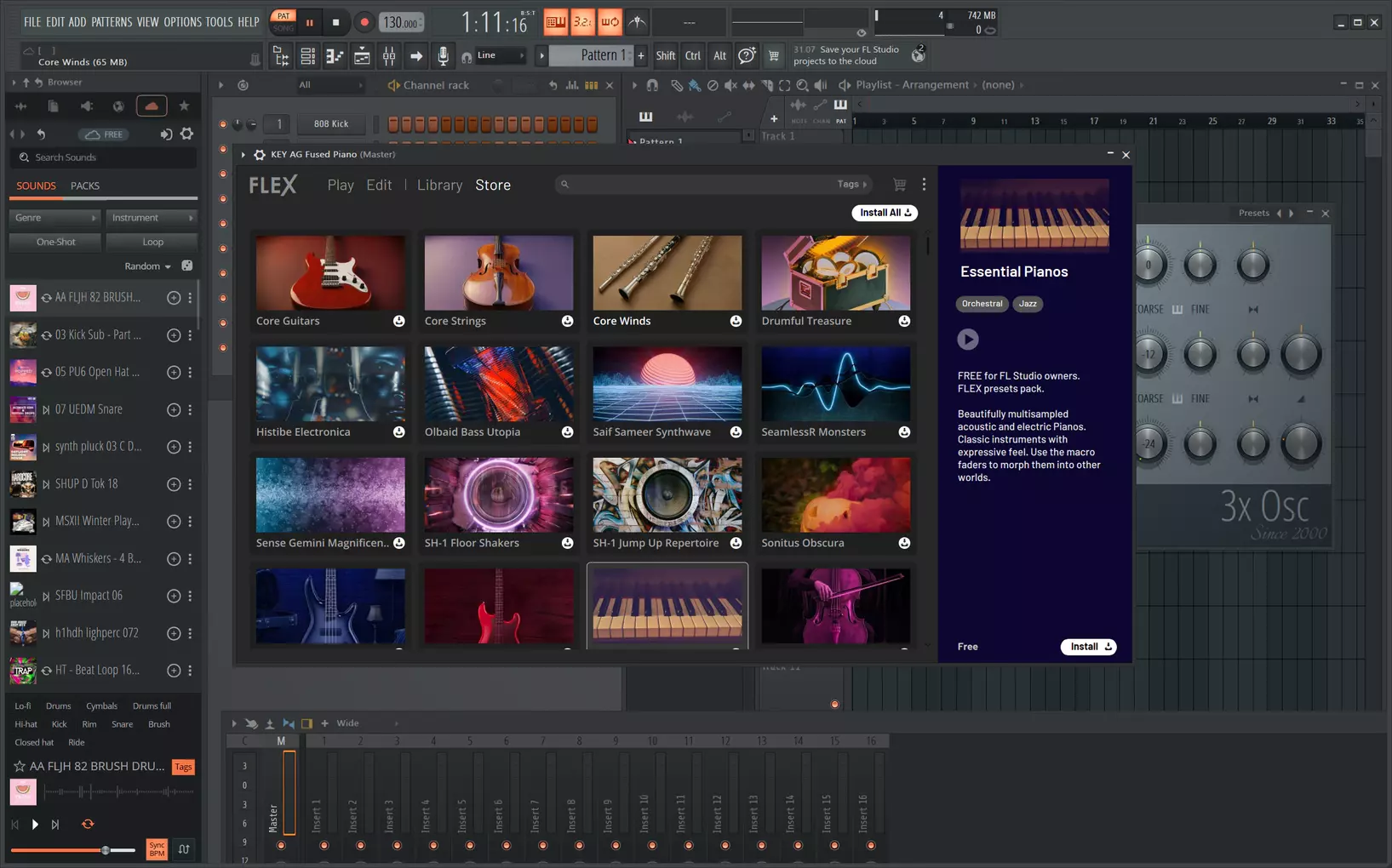Switch to the FLEX Play tab
Image resolution: width=1392 pixels, height=868 pixels.
(x=341, y=185)
